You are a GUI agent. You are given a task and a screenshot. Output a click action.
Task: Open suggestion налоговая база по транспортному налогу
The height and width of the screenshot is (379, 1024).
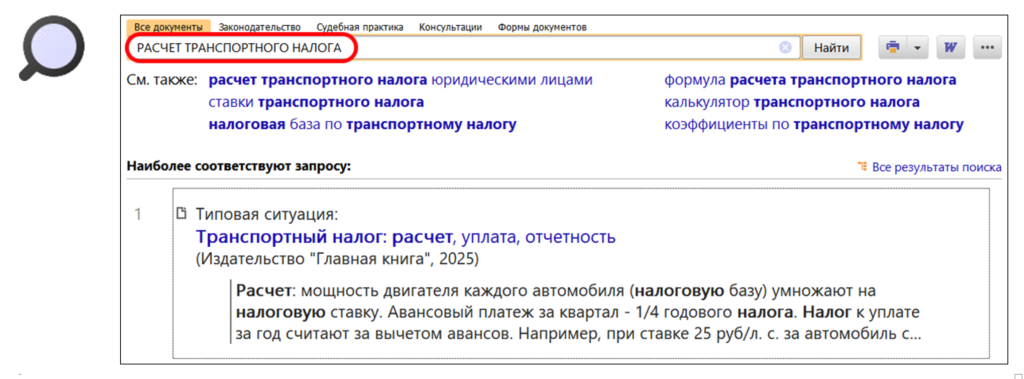point(362,125)
